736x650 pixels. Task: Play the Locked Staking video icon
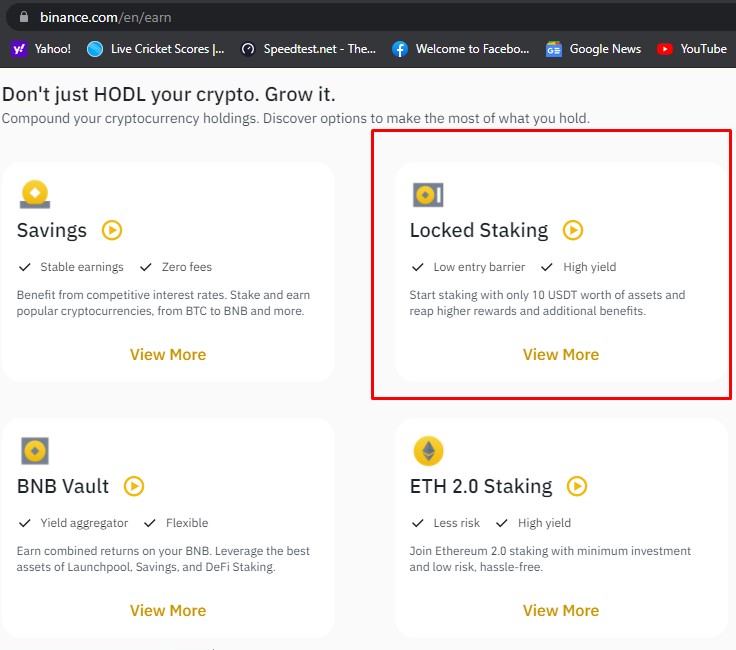(x=573, y=230)
